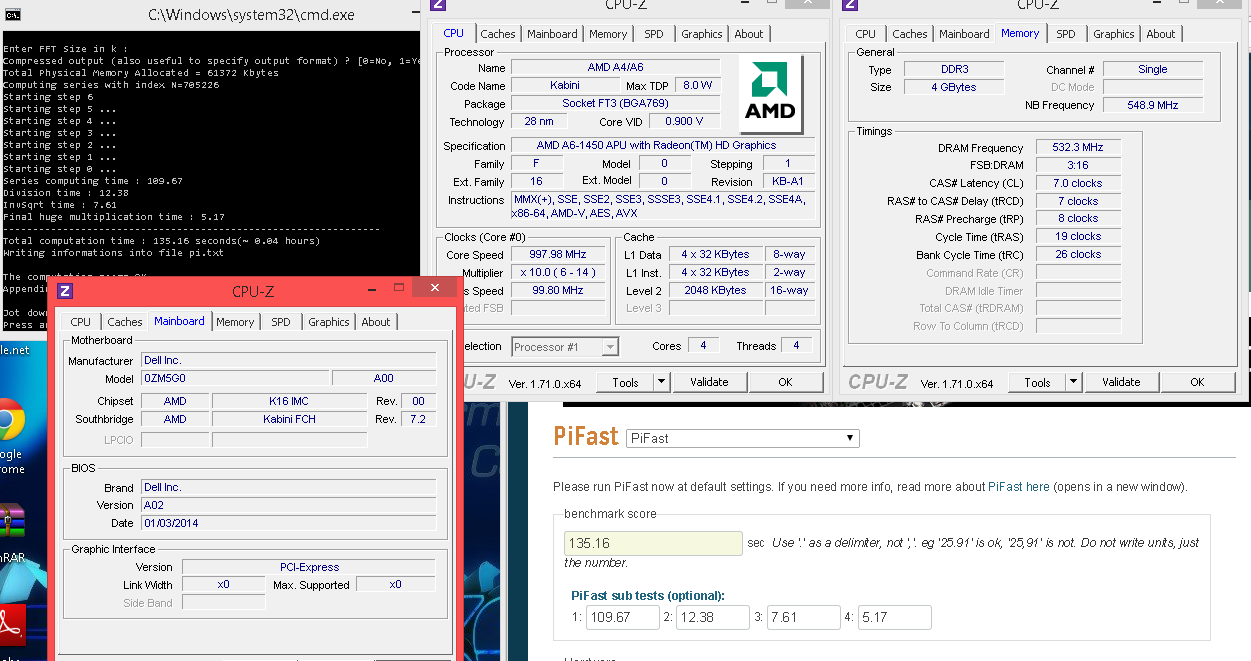Follow the 'PiFast here' link
The width and height of the screenshot is (1251, 661).
(x=1019, y=487)
